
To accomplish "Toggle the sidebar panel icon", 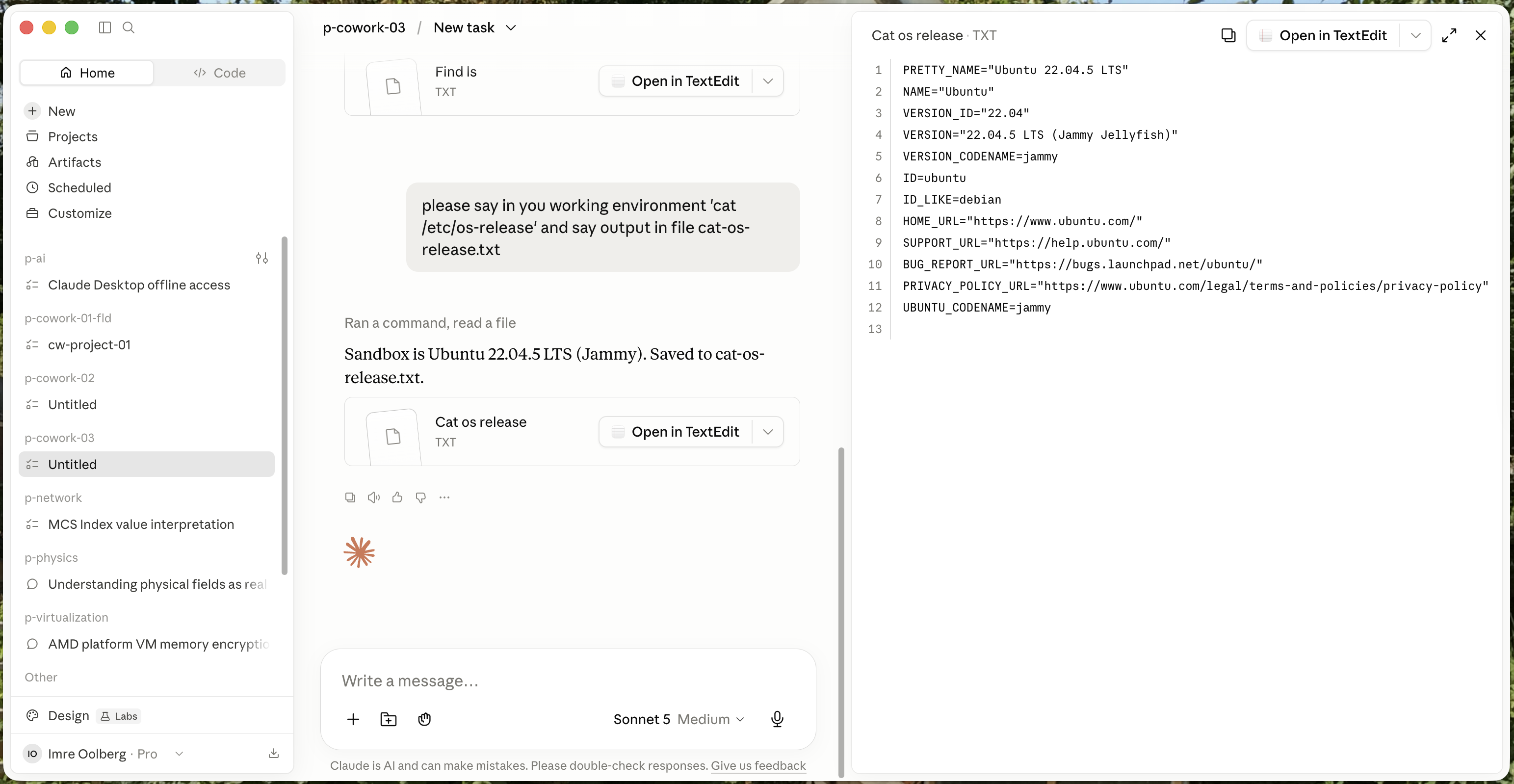I will 104,27.
